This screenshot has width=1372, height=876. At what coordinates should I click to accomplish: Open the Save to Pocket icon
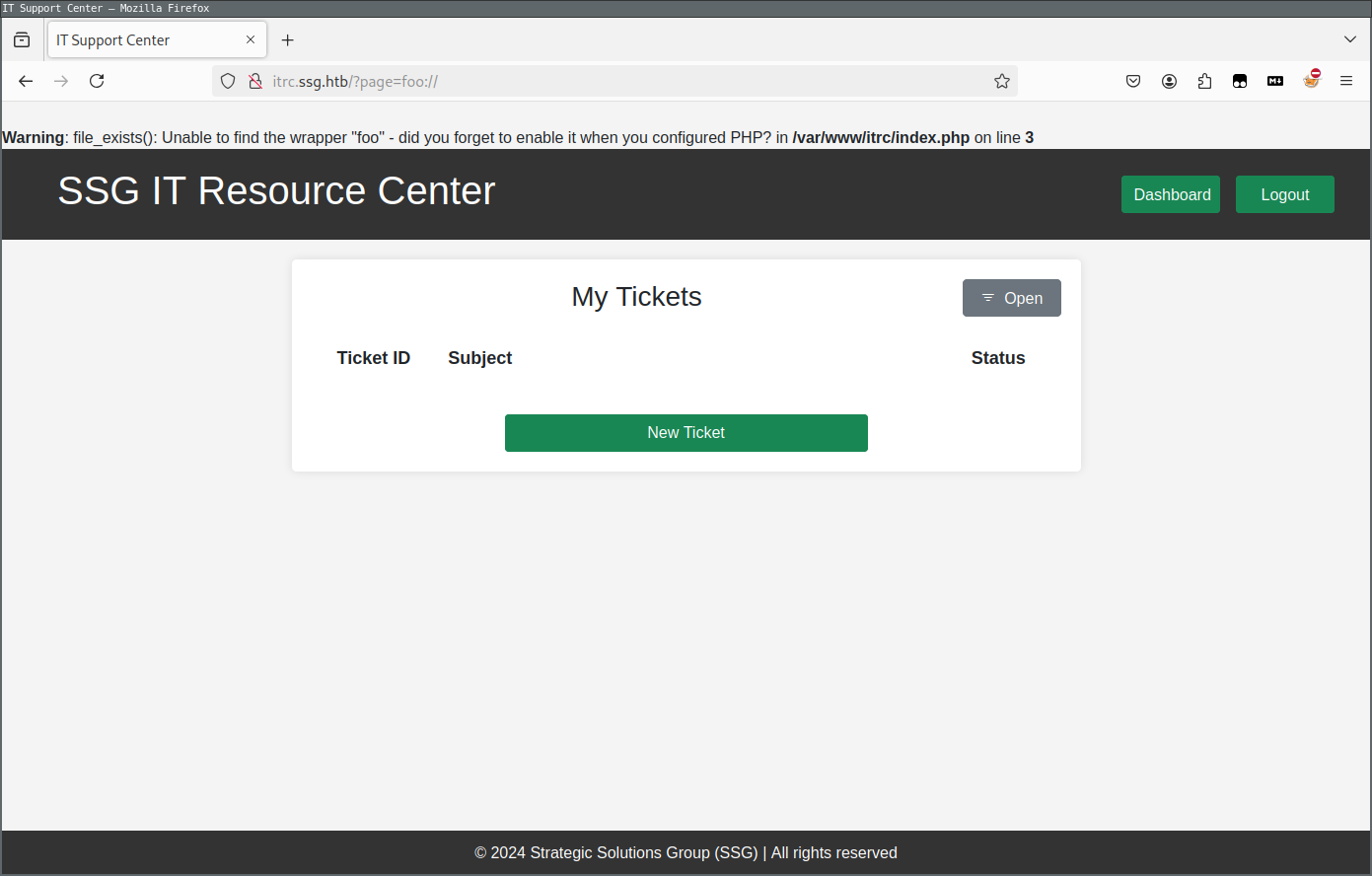click(x=1133, y=81)
